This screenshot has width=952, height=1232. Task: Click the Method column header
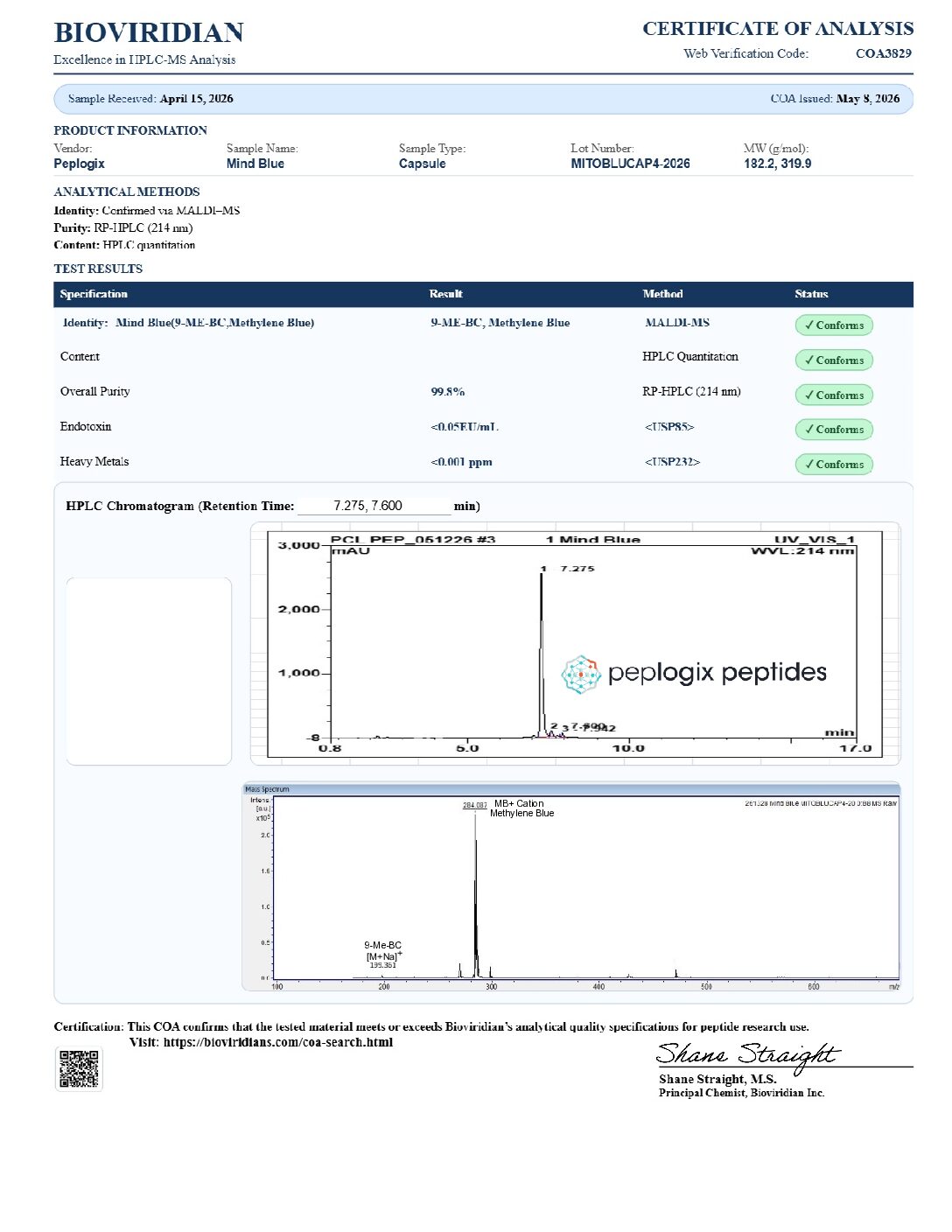662,294
